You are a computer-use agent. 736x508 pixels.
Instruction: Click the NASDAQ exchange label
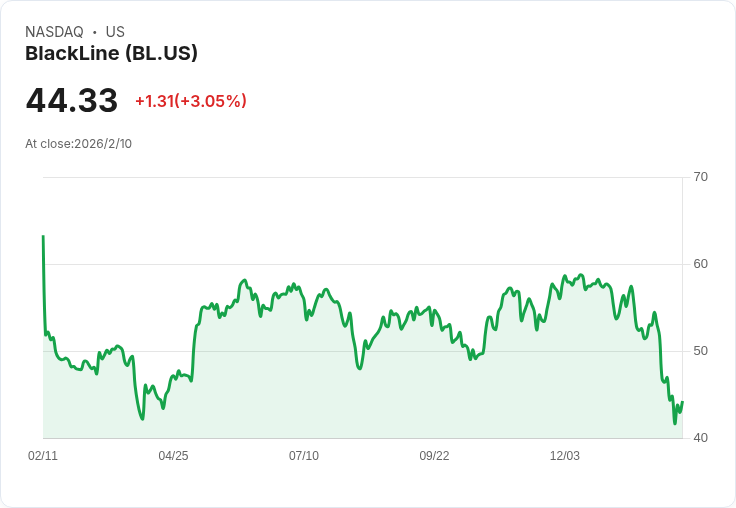click(54, 32)
